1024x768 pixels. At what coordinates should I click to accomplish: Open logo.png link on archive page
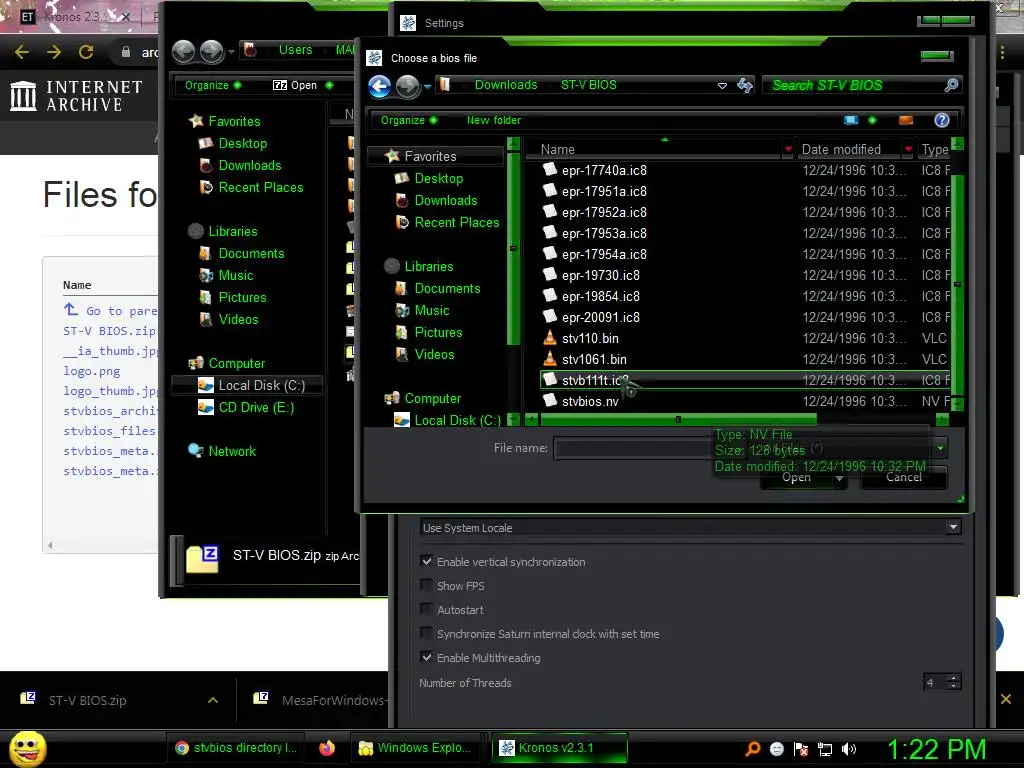(91, 371)
